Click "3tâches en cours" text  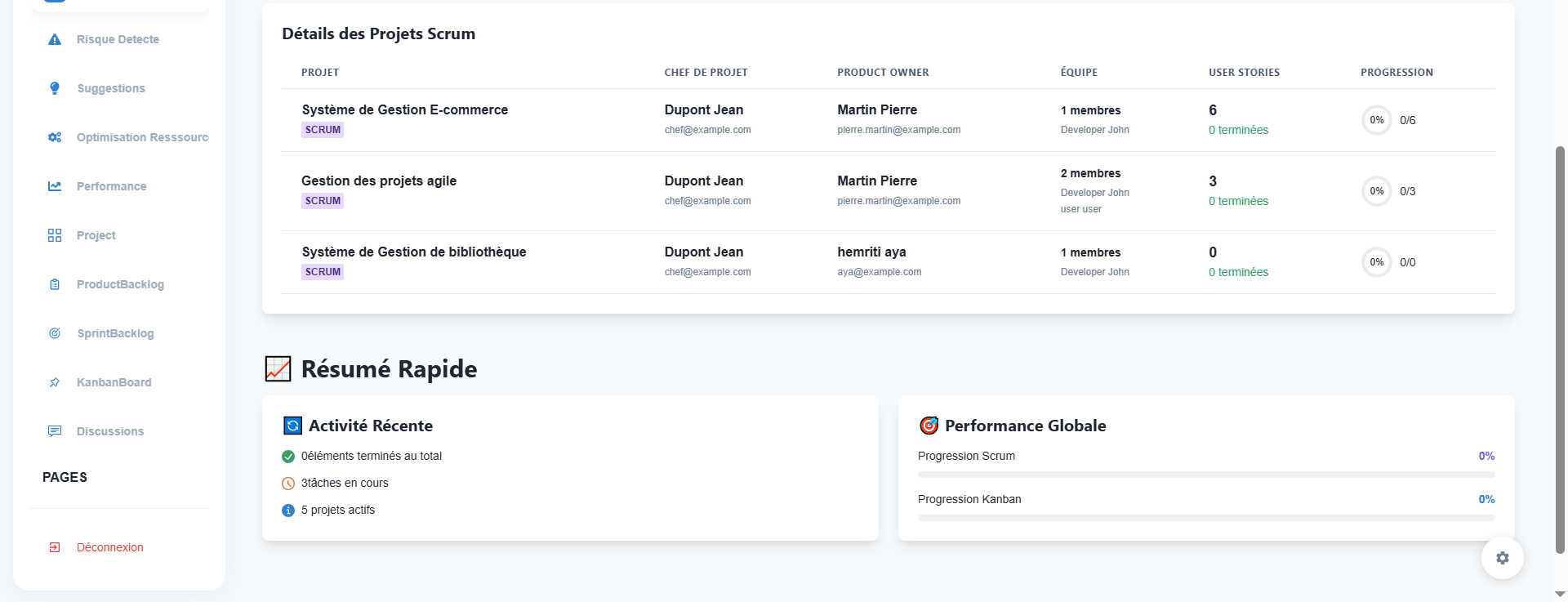(345, 483)
